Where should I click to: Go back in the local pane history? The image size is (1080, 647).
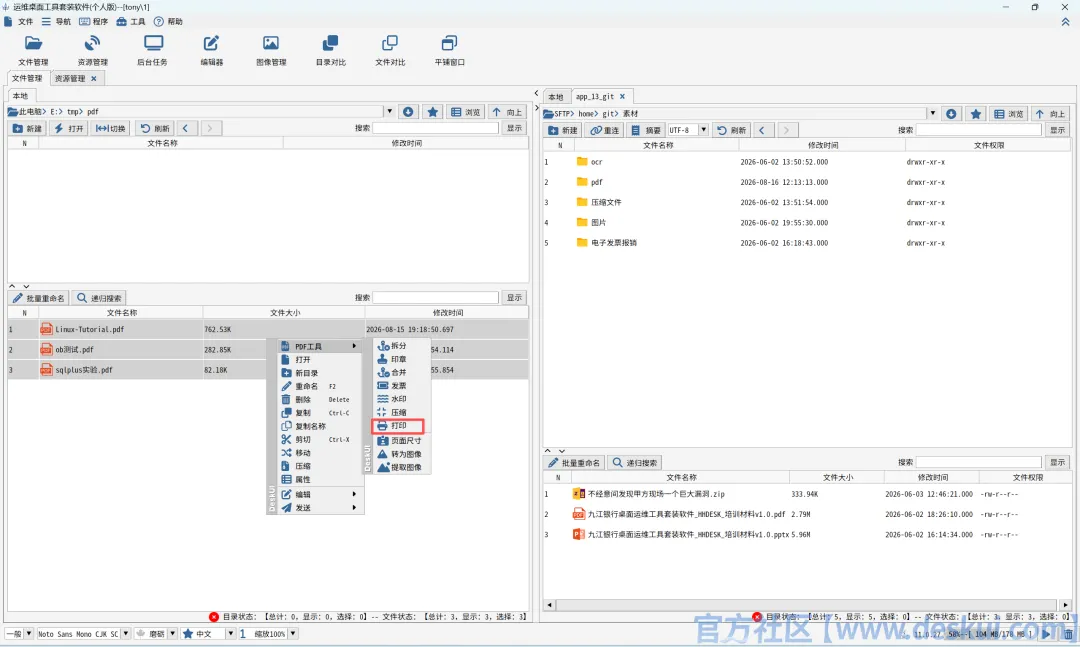[185, 128]
